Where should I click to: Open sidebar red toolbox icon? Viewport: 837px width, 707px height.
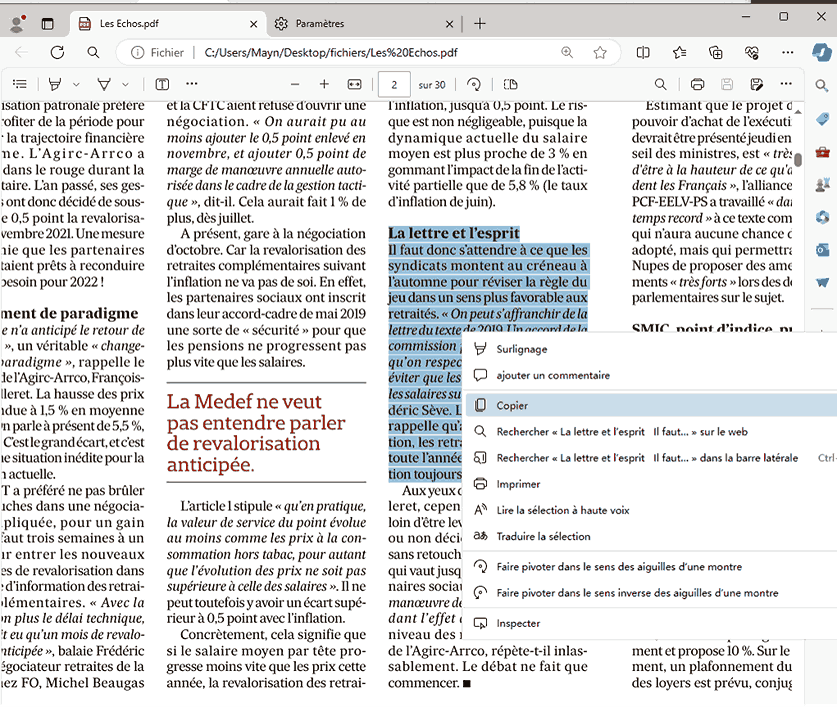[x=822, y=152]
